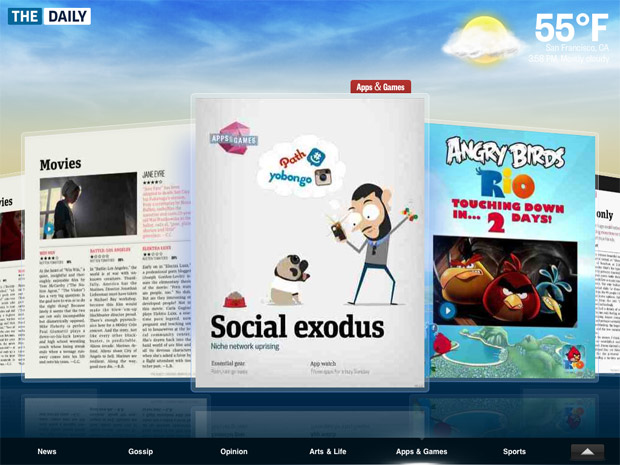The width and height of the screenshot is (620, 465).
Task: Tap the Social exodus headline
Action: click(x=297, y=327)
